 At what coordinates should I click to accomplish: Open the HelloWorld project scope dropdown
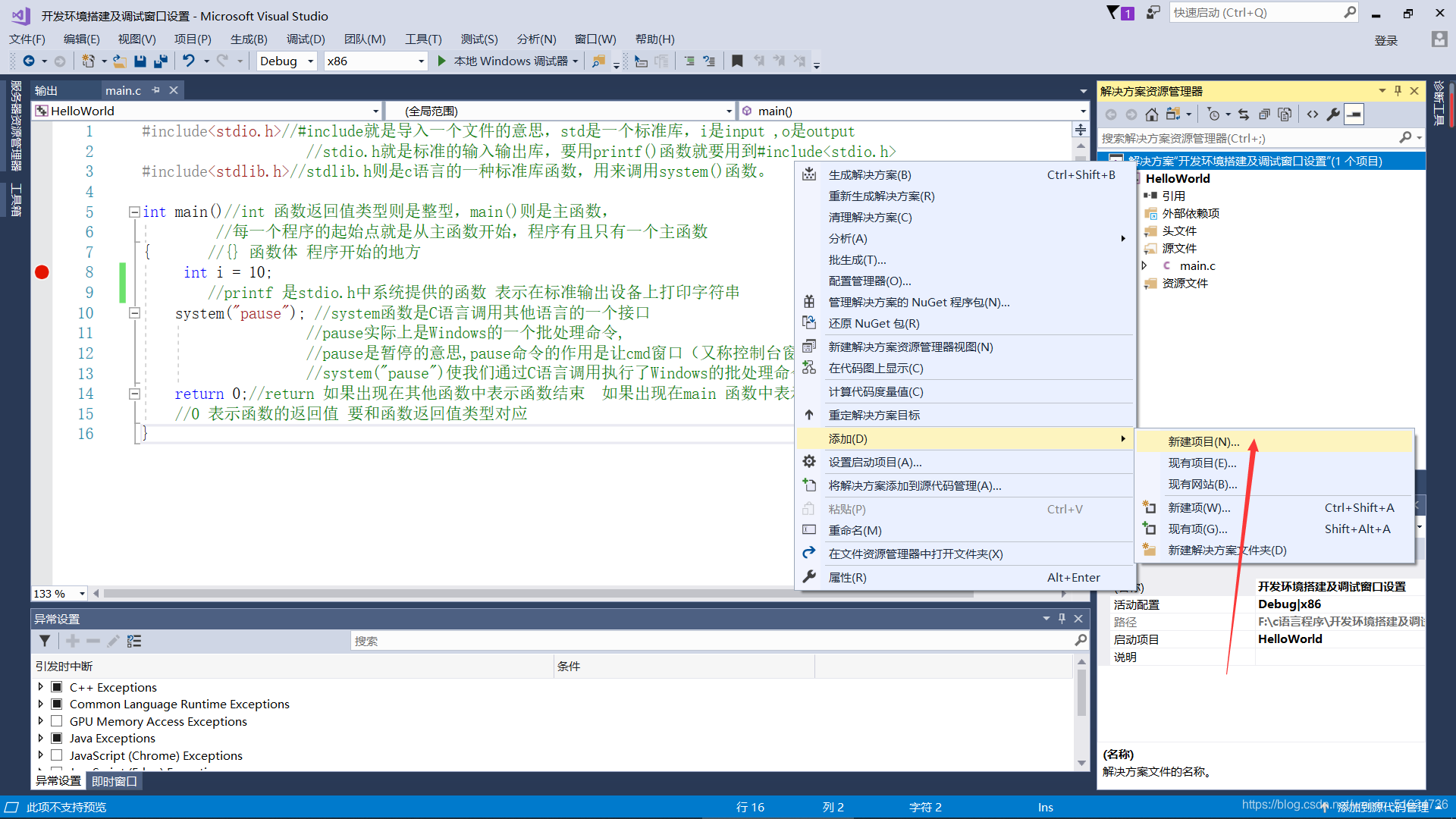(x=207, y=111)
